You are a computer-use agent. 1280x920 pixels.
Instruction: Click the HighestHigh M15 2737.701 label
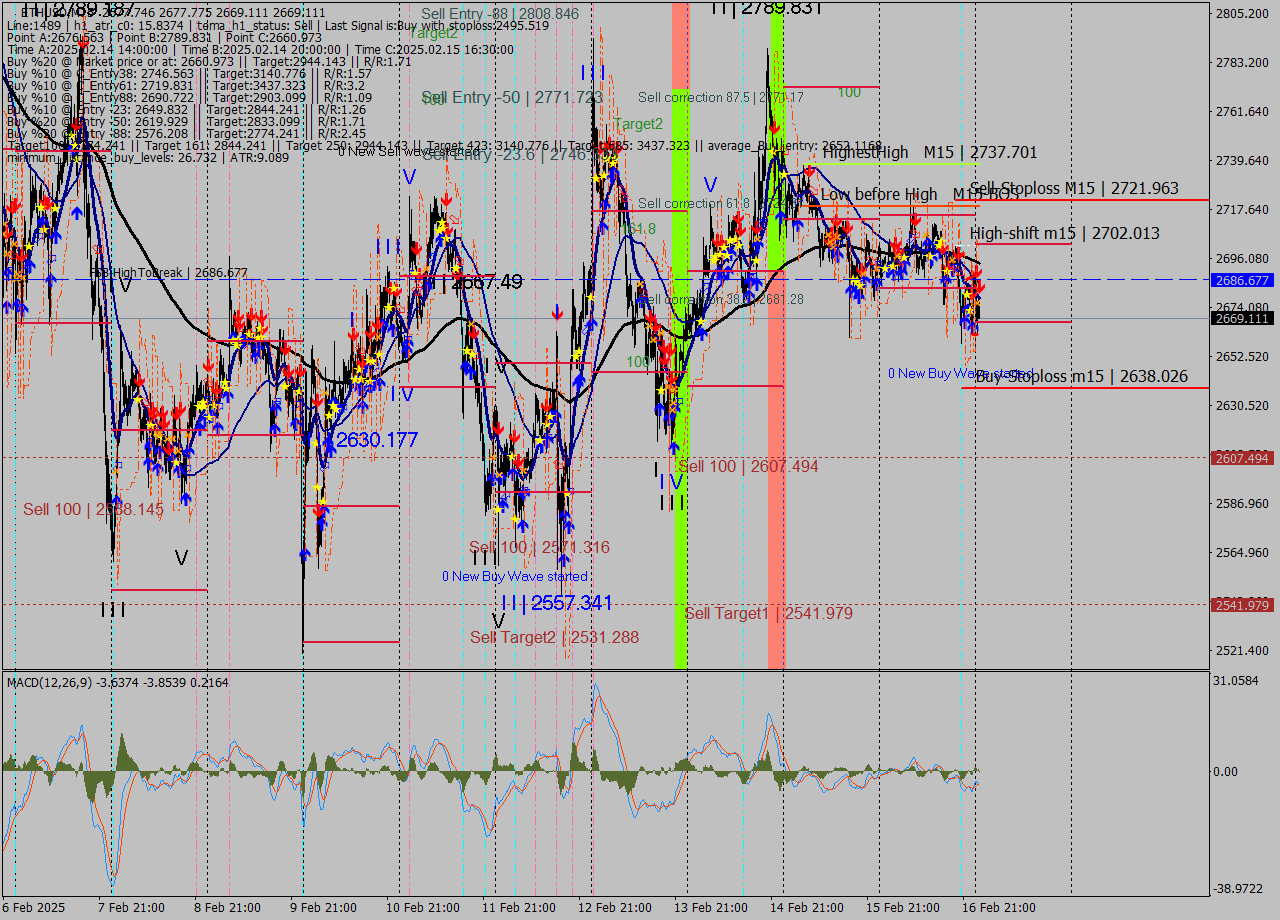pyautogui.click(x=929, y=152)
